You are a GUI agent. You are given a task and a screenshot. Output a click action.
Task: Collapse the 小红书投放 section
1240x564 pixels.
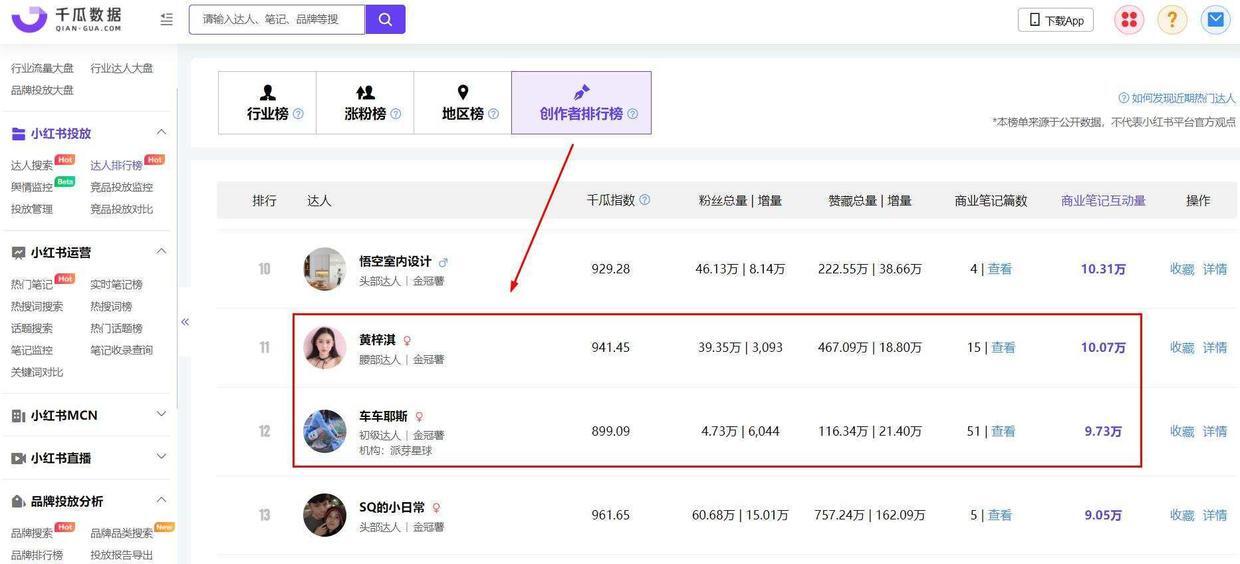pos(161,133)
